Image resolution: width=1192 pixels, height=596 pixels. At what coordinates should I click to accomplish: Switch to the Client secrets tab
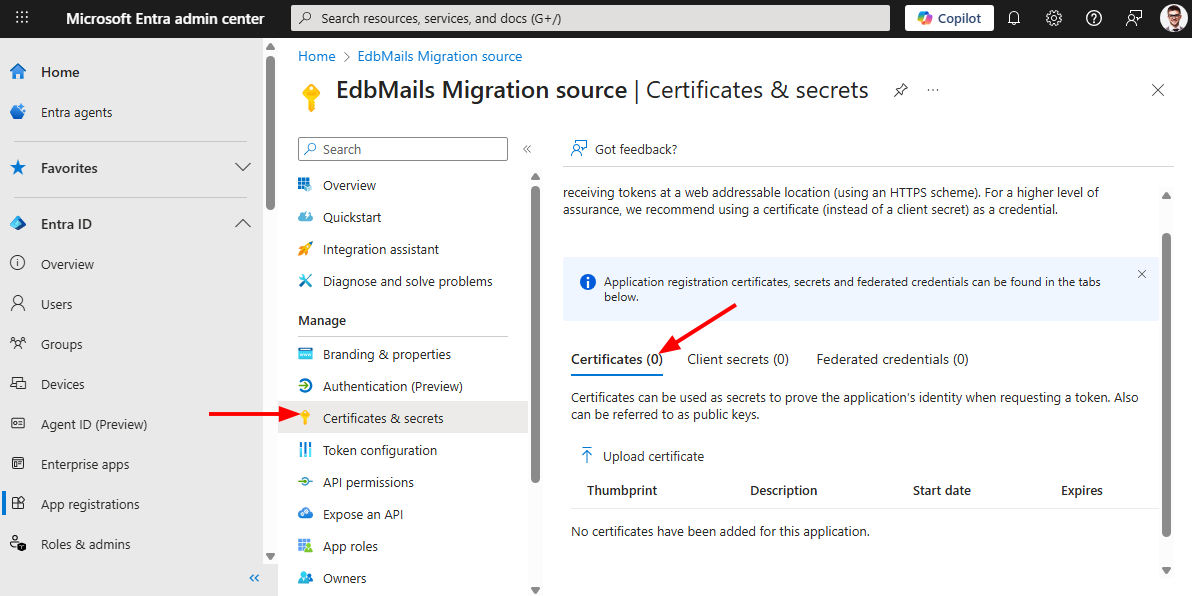(738, 359)
